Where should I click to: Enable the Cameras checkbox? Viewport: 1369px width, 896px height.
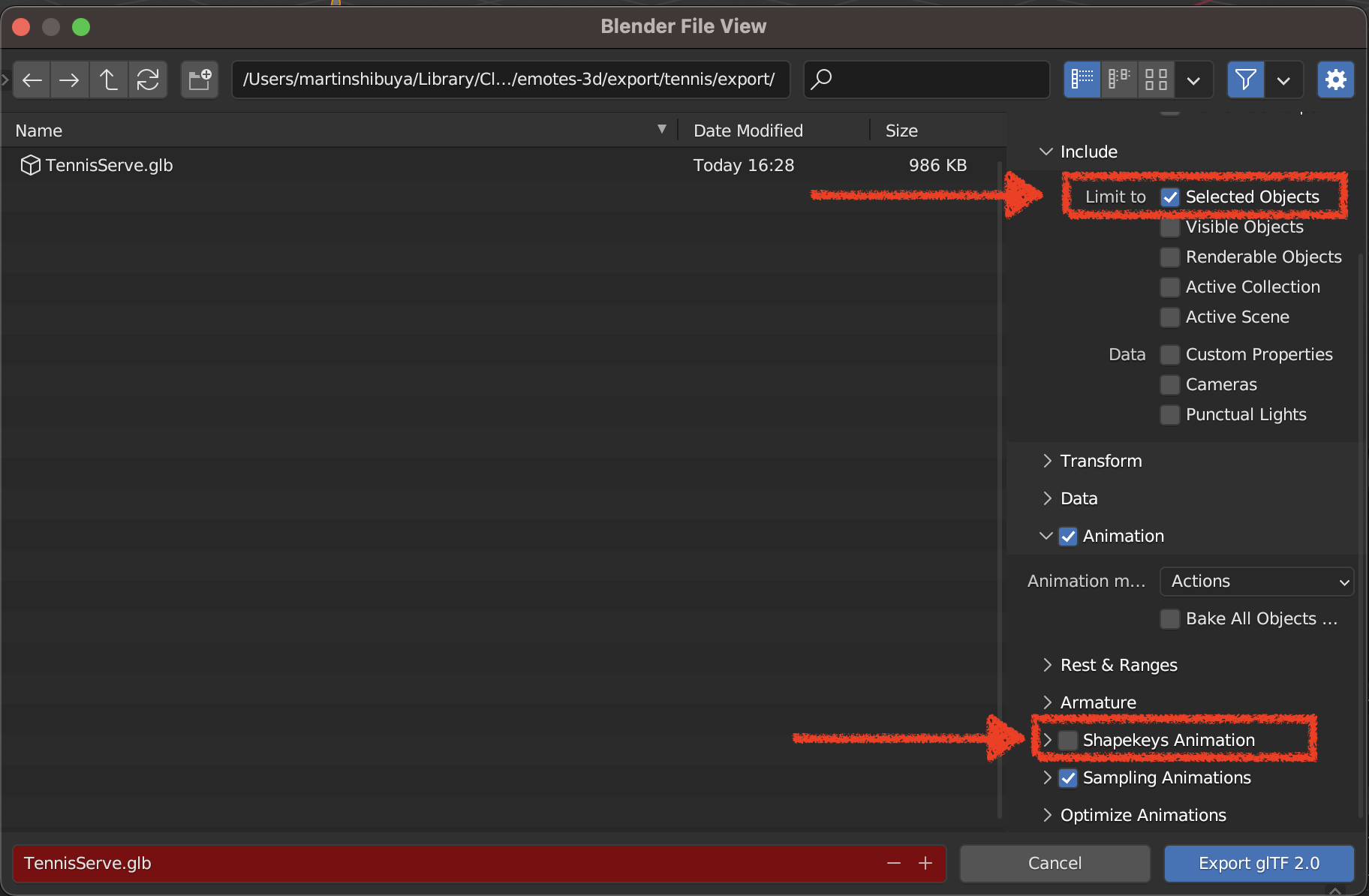pos(1170,385)
